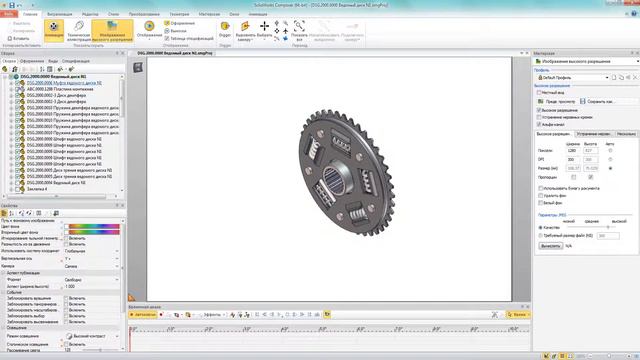Viewport: 640px width, 360px height.
Task: Select DSG.2000.0006 Муфта ведомого диска row
Action: (x=64, y=83)
